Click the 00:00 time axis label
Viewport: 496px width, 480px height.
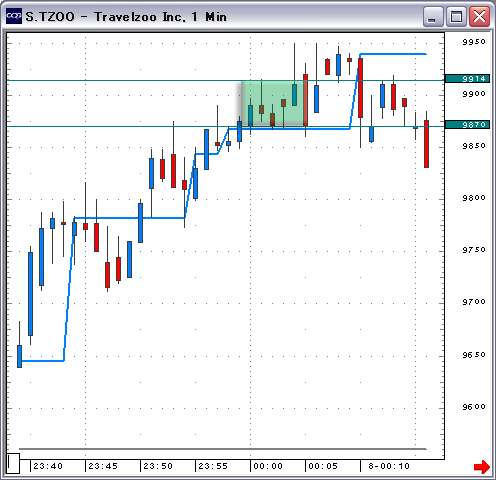pos(268,466)
